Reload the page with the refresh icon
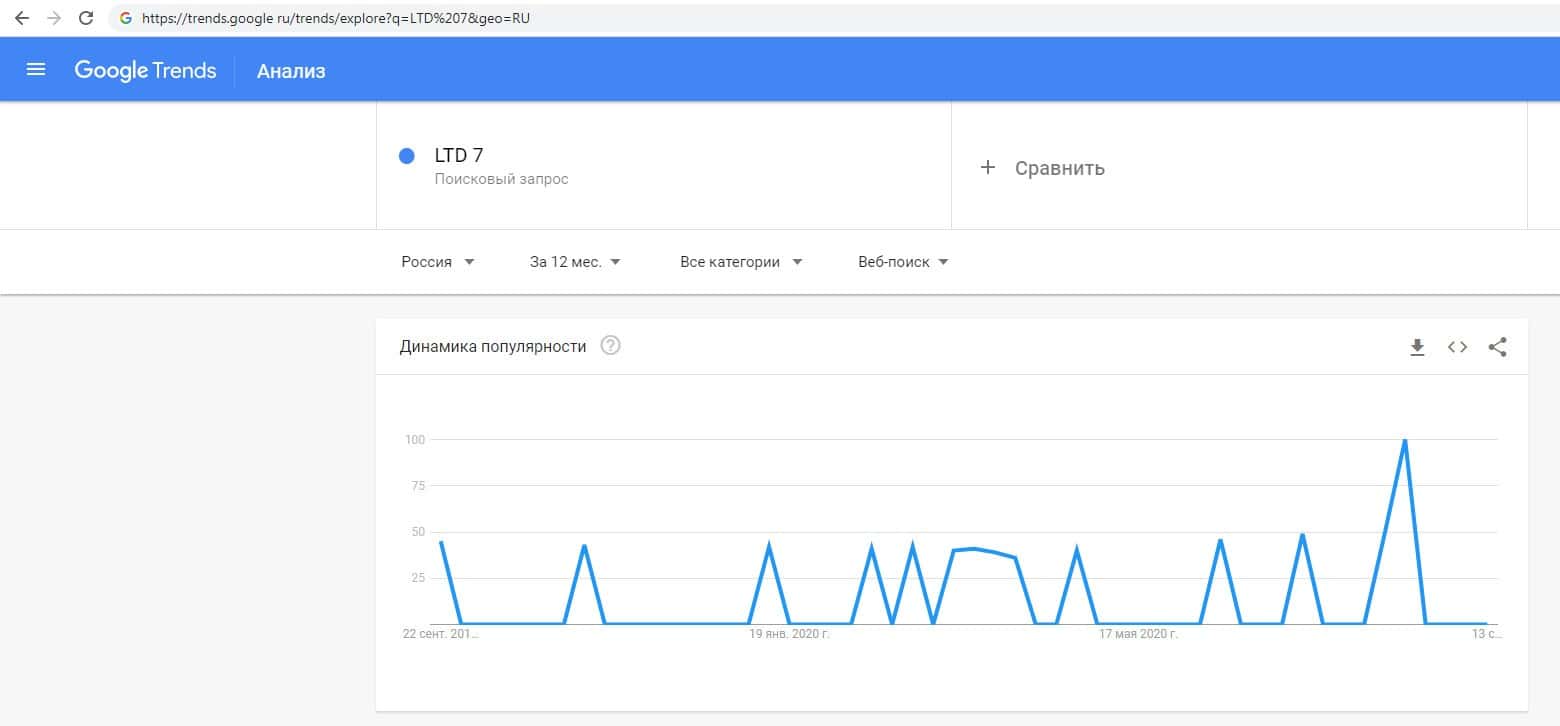The width and height of the screenshot is (1560, 726). pos(86,18)
